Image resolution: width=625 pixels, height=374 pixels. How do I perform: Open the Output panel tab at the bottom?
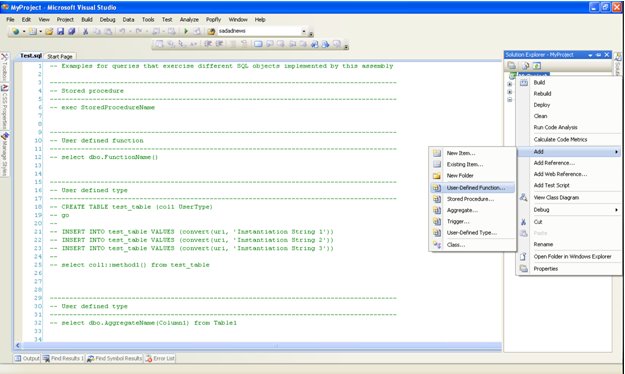pyautogui.click(x=27, y=358)
